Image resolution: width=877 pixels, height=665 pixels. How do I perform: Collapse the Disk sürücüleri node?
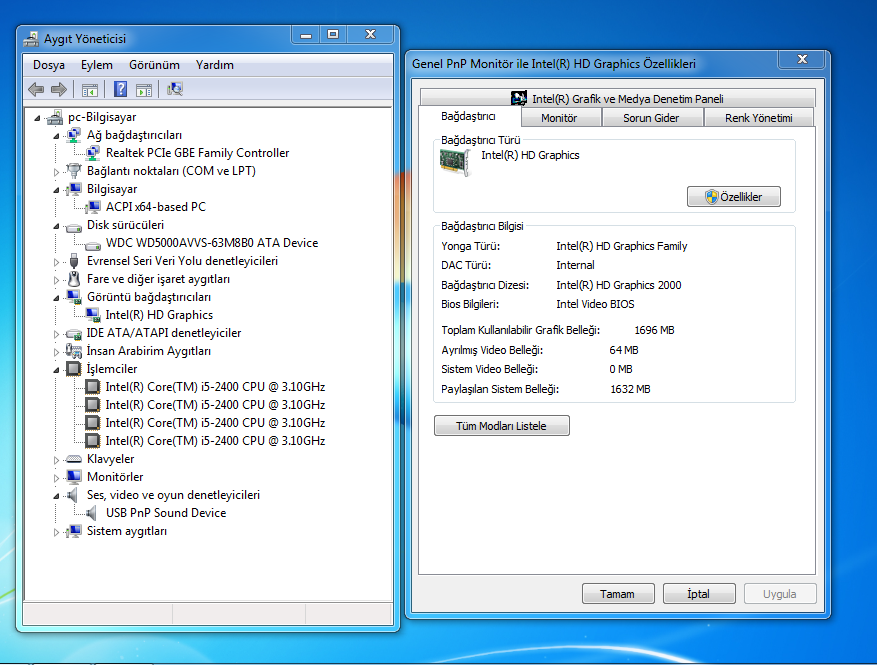(x=56, y=226)
